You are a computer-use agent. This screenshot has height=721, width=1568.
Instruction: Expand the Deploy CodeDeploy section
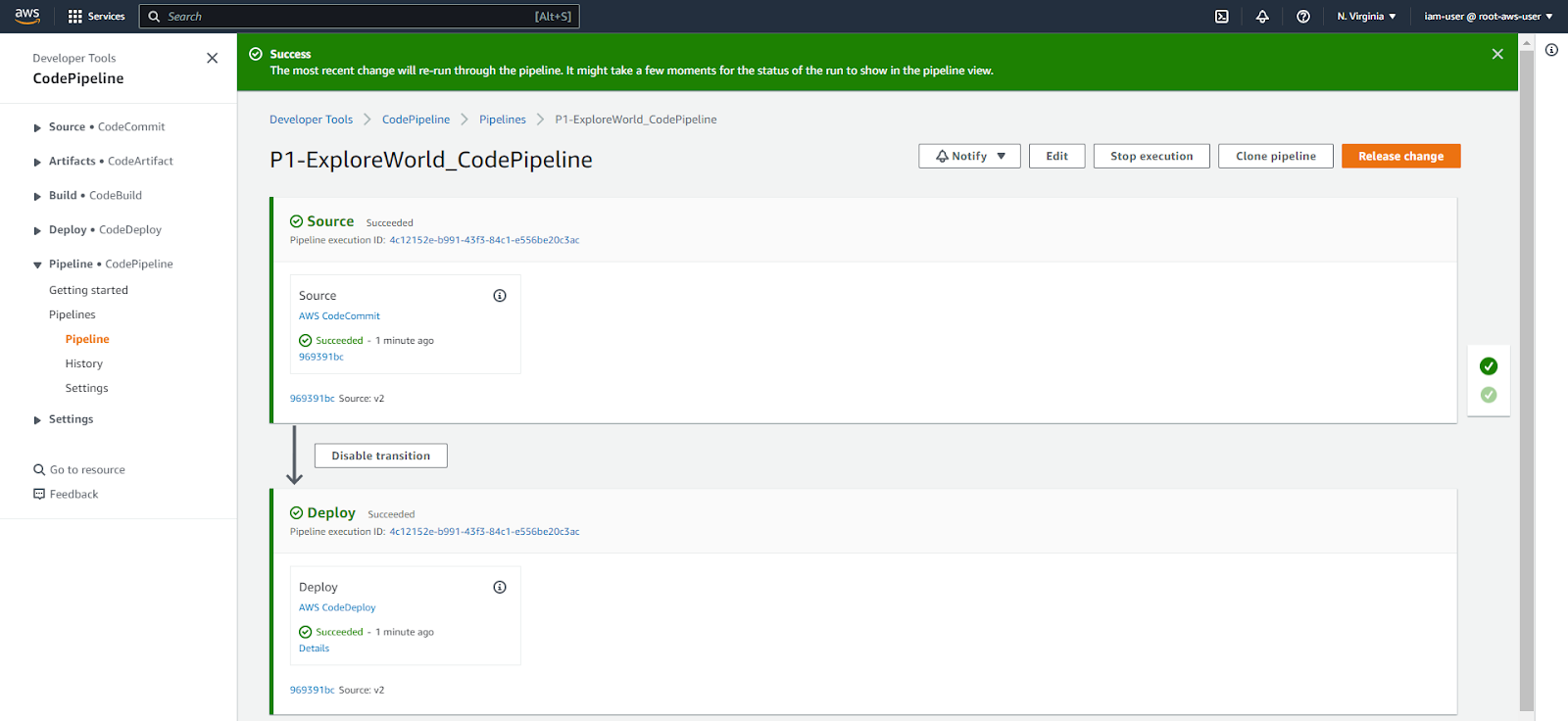point(37,230)
